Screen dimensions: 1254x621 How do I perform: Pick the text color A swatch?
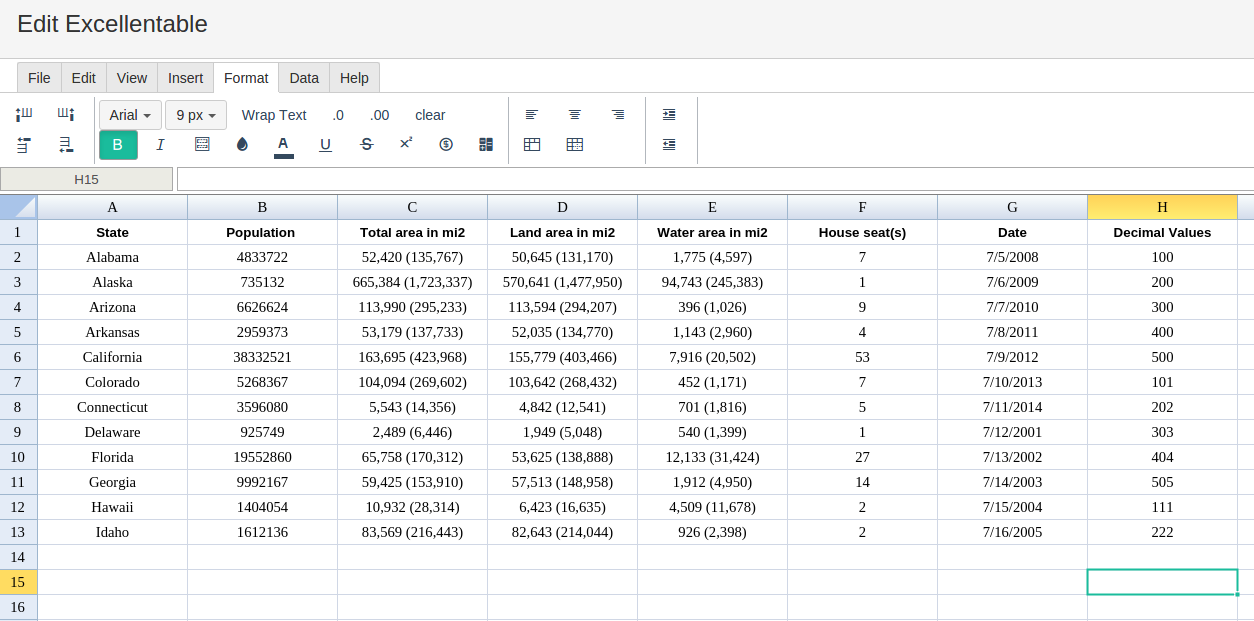point(284,145)
